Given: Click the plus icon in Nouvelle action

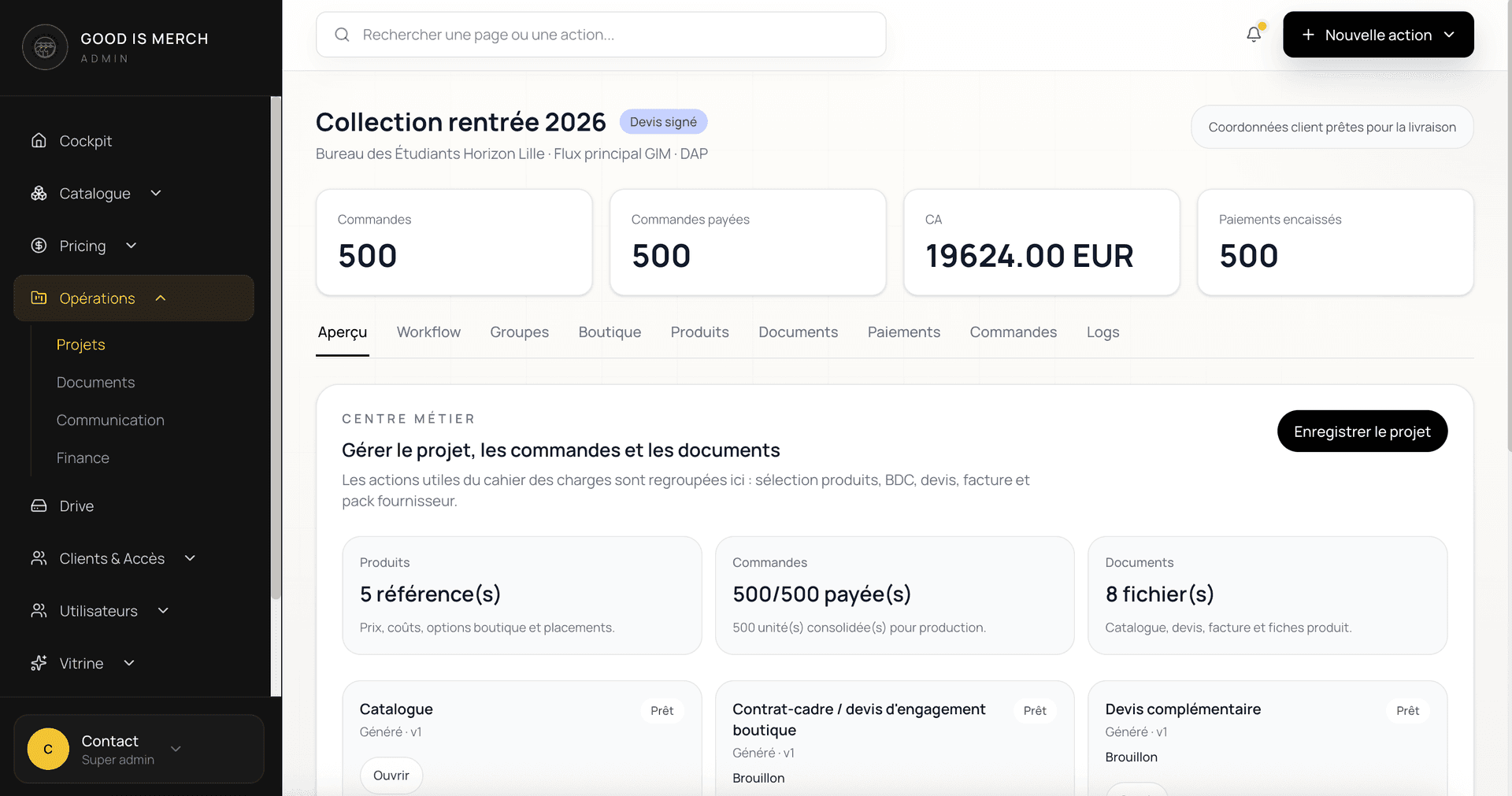Looking at the screenshot, I should click(x=1308, y=35).
